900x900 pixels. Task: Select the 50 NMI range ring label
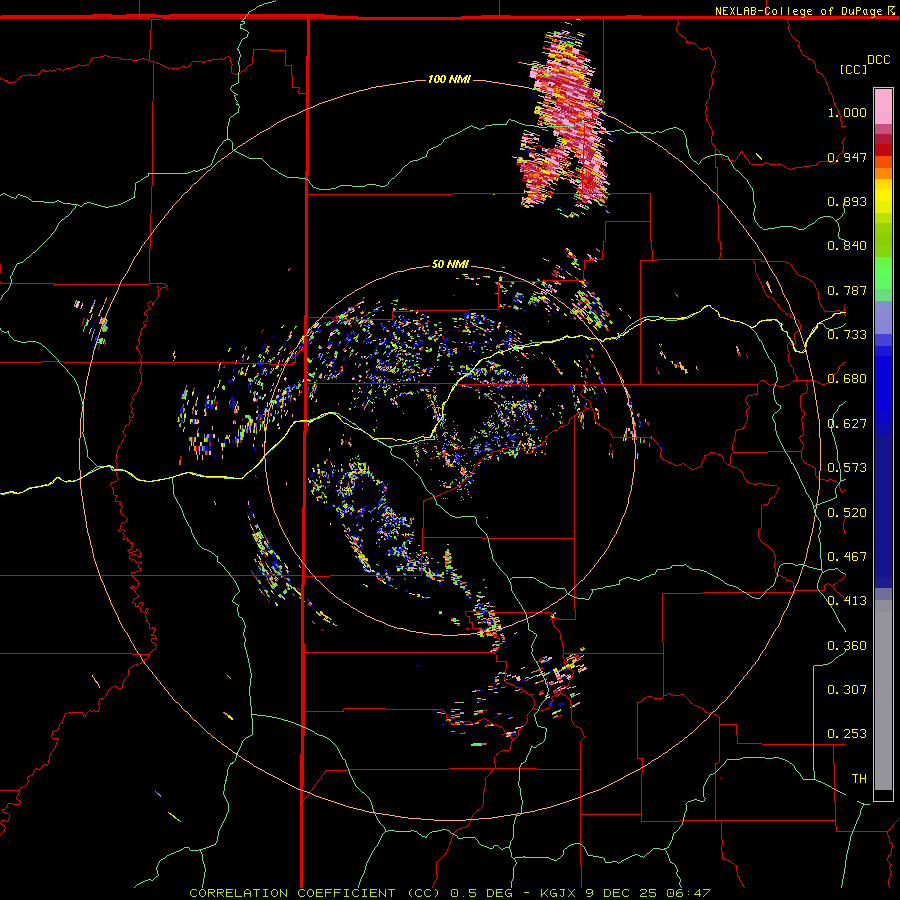pos(450,264)
